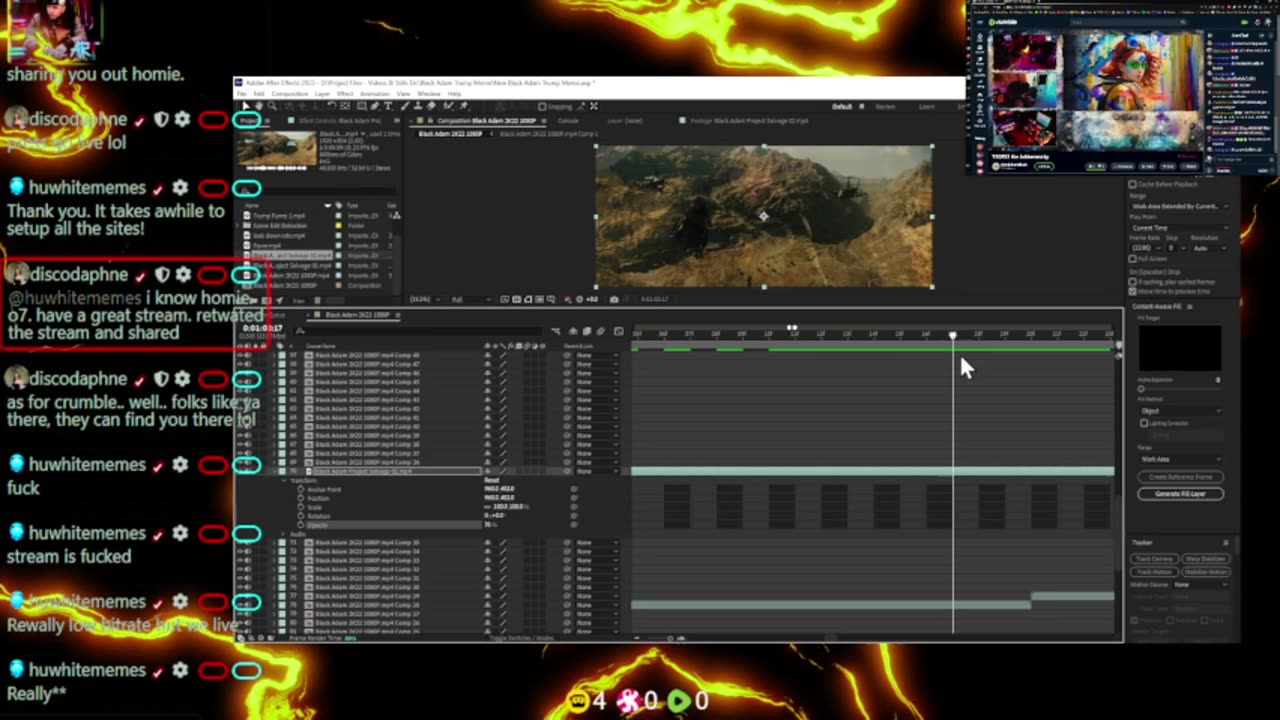This screenshot has height=720, width=1280.
Task: Open the Fill Method Object dropdown
Action: coord(1180,411)
